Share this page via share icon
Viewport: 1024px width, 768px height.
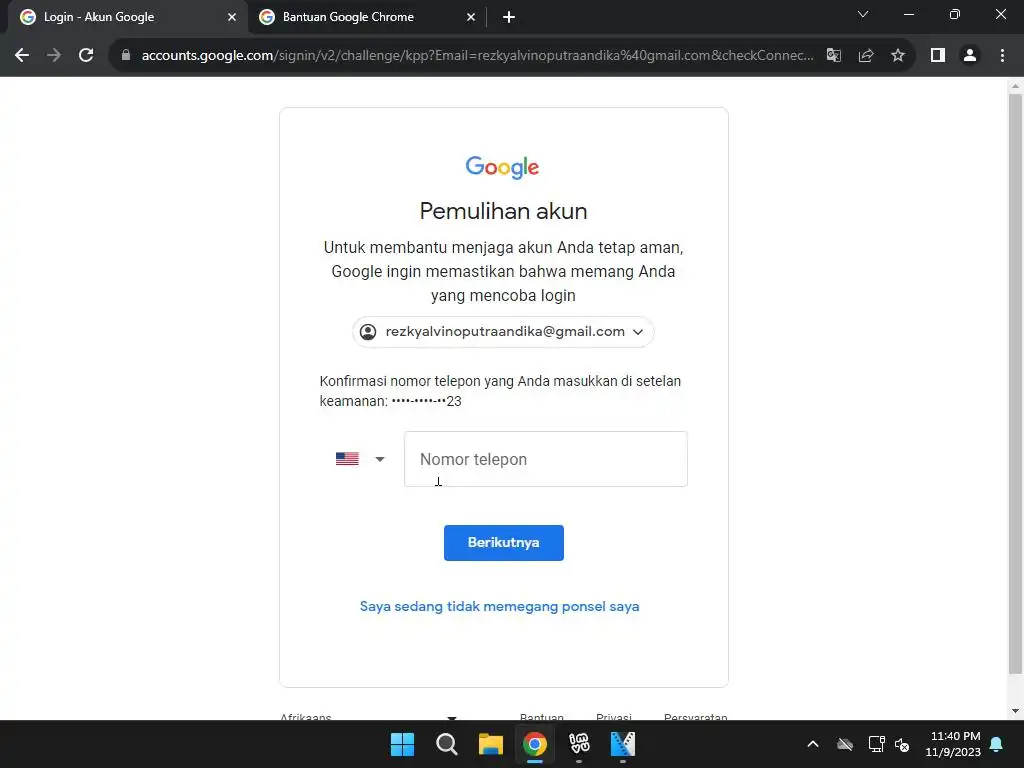tap(866, 56)
